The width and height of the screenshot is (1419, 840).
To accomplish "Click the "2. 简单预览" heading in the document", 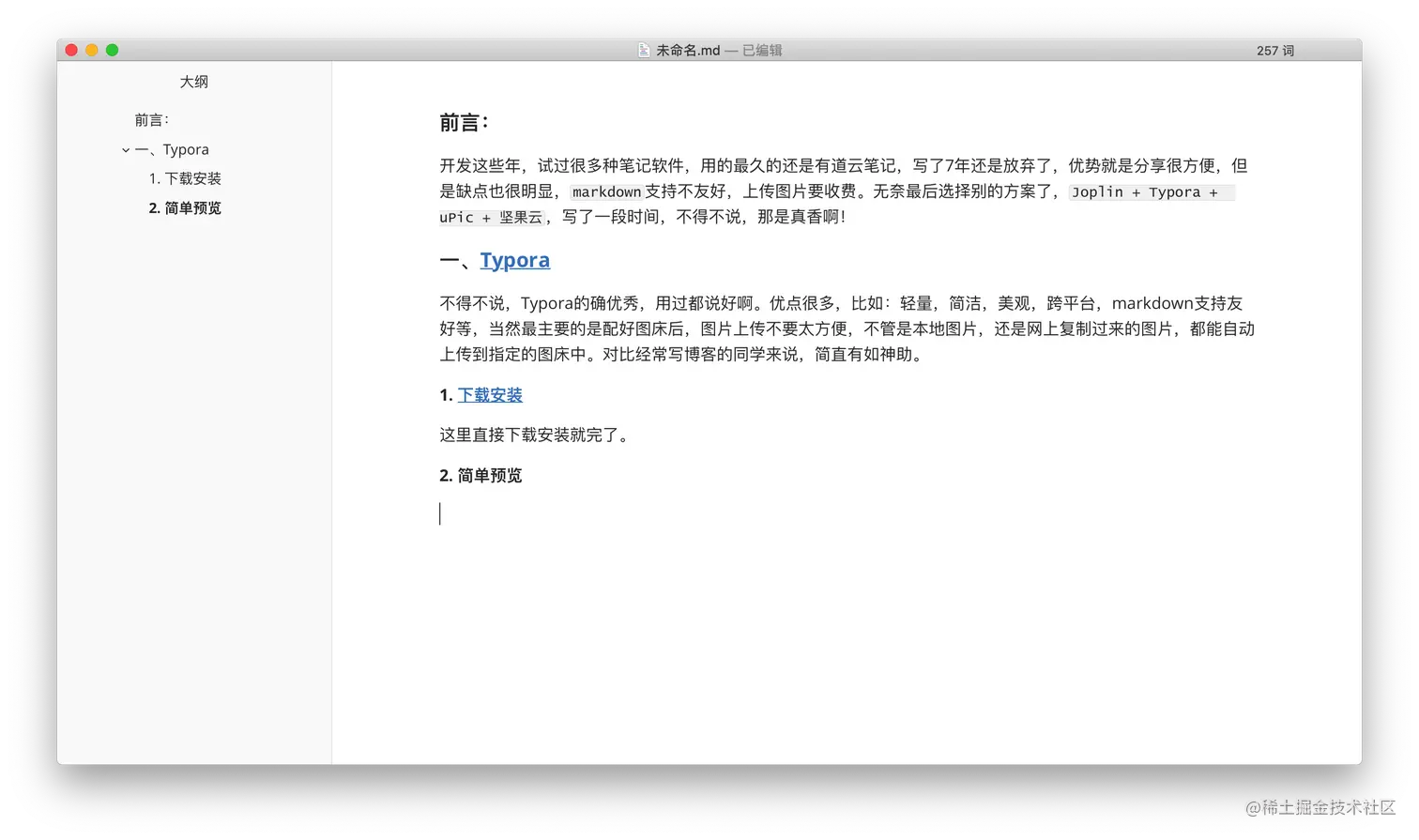I will click(x=480, y=476).
